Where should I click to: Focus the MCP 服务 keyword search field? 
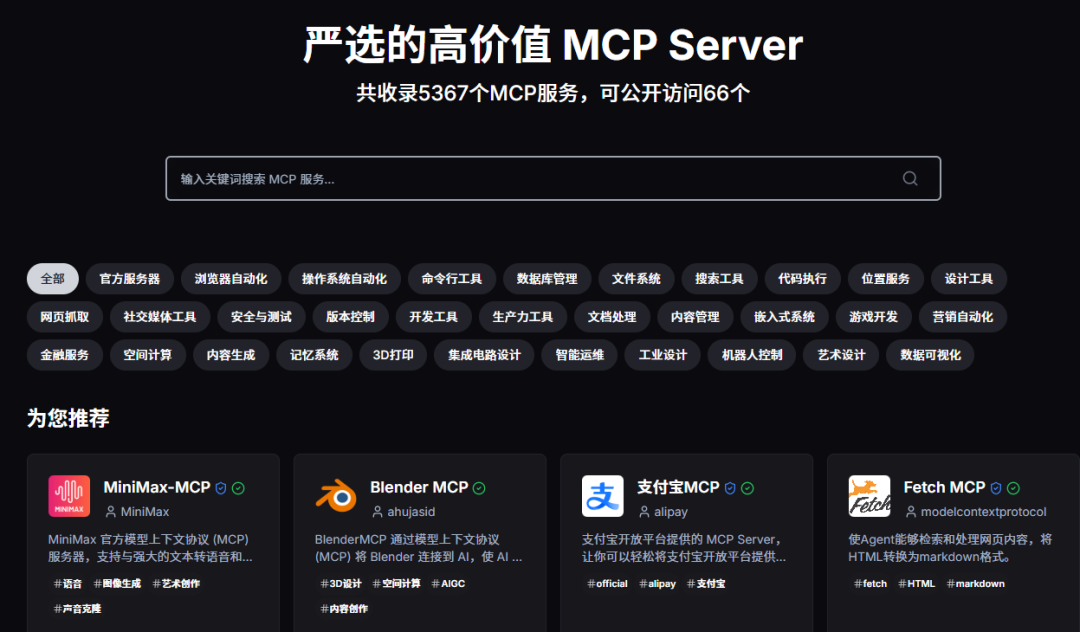coord(553,178)
